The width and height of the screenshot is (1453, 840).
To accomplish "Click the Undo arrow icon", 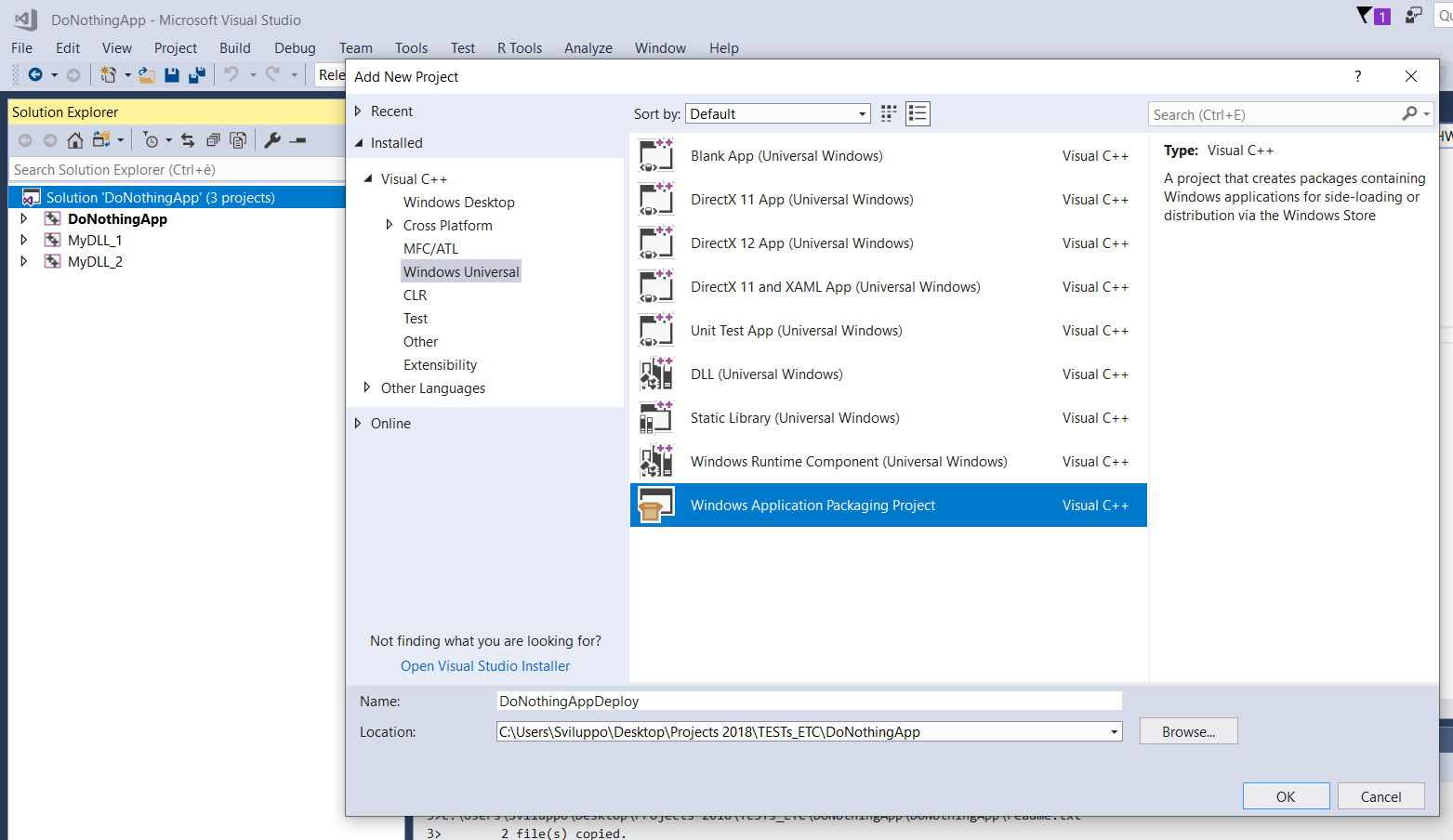I will (x=231, y=74).
